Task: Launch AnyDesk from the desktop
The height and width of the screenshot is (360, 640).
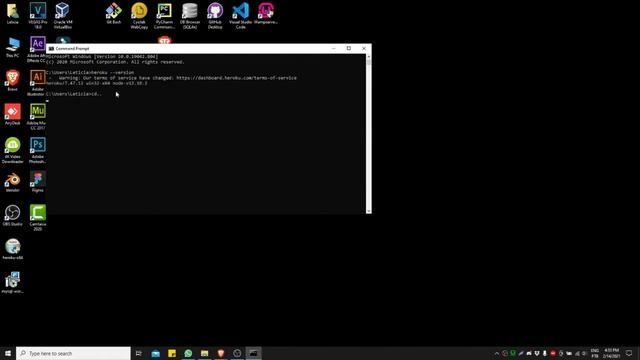Action: [13, 114]
